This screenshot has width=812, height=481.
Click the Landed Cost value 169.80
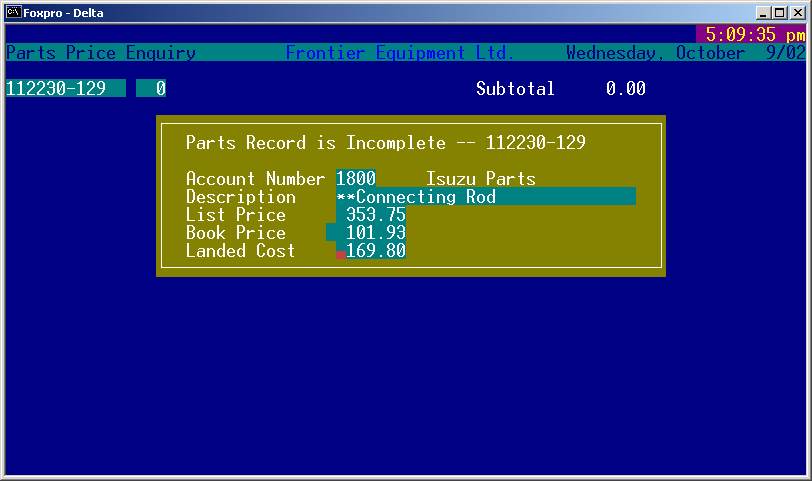(x=375, y=251)
